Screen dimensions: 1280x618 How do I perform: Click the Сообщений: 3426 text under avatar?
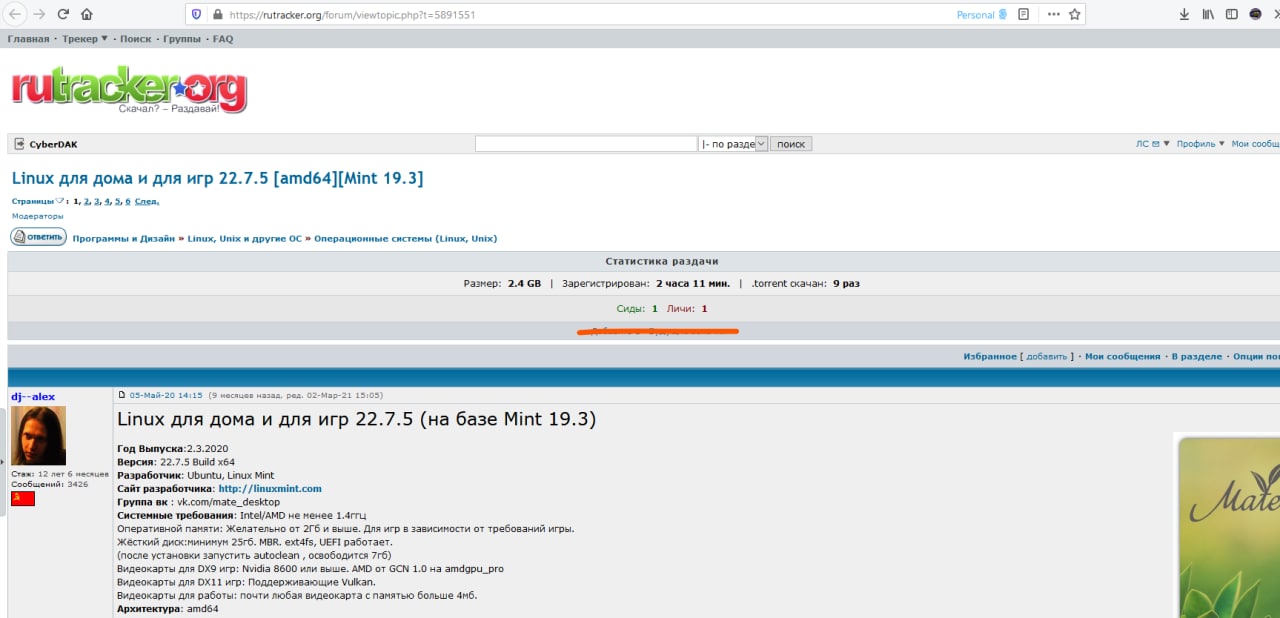tap(49, 484)
